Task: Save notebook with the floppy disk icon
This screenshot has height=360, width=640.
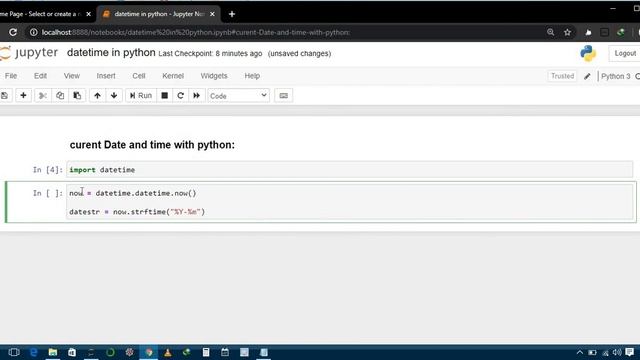Action: pos(4,96)
